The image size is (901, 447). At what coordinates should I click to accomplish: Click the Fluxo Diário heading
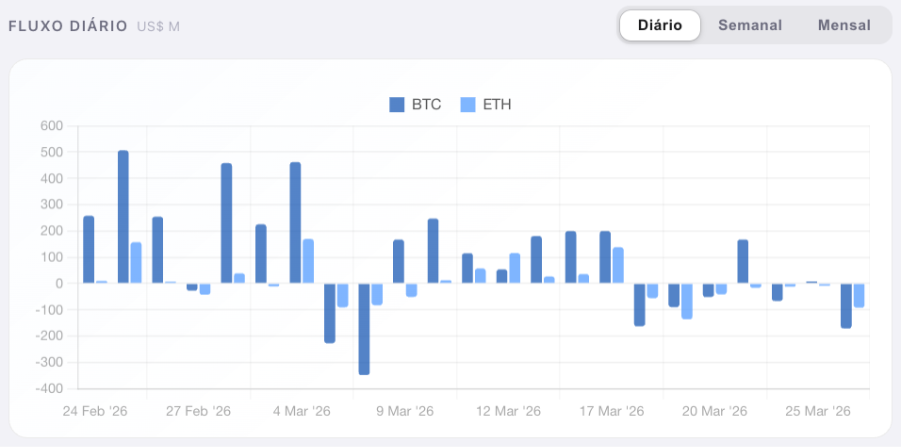(x=68, y=26)
